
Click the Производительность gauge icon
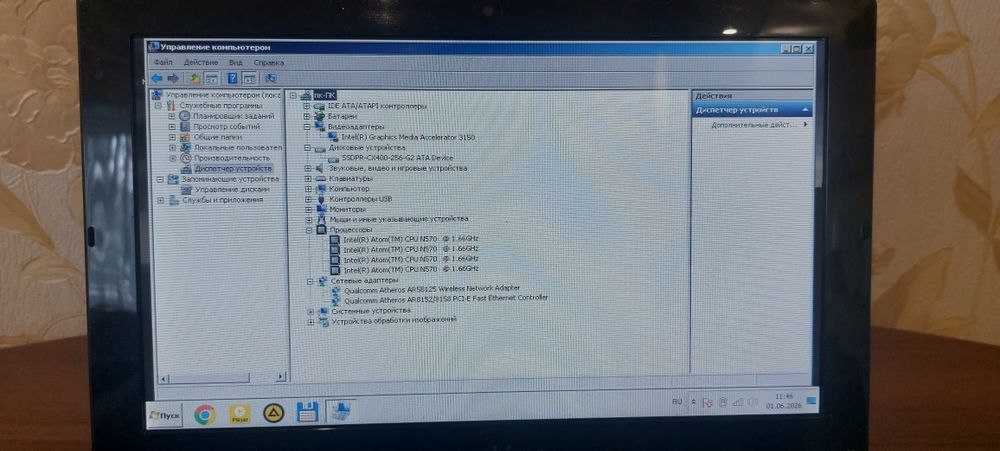pos(185,158)
